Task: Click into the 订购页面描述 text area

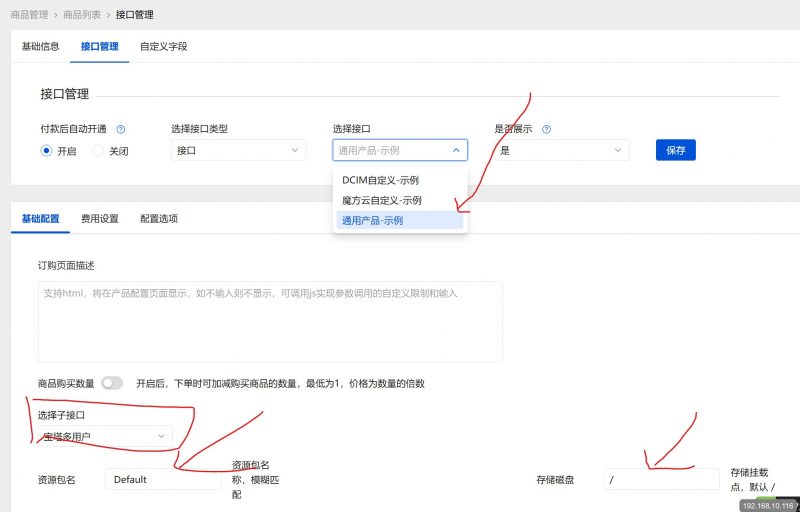Action: [270, 321]
